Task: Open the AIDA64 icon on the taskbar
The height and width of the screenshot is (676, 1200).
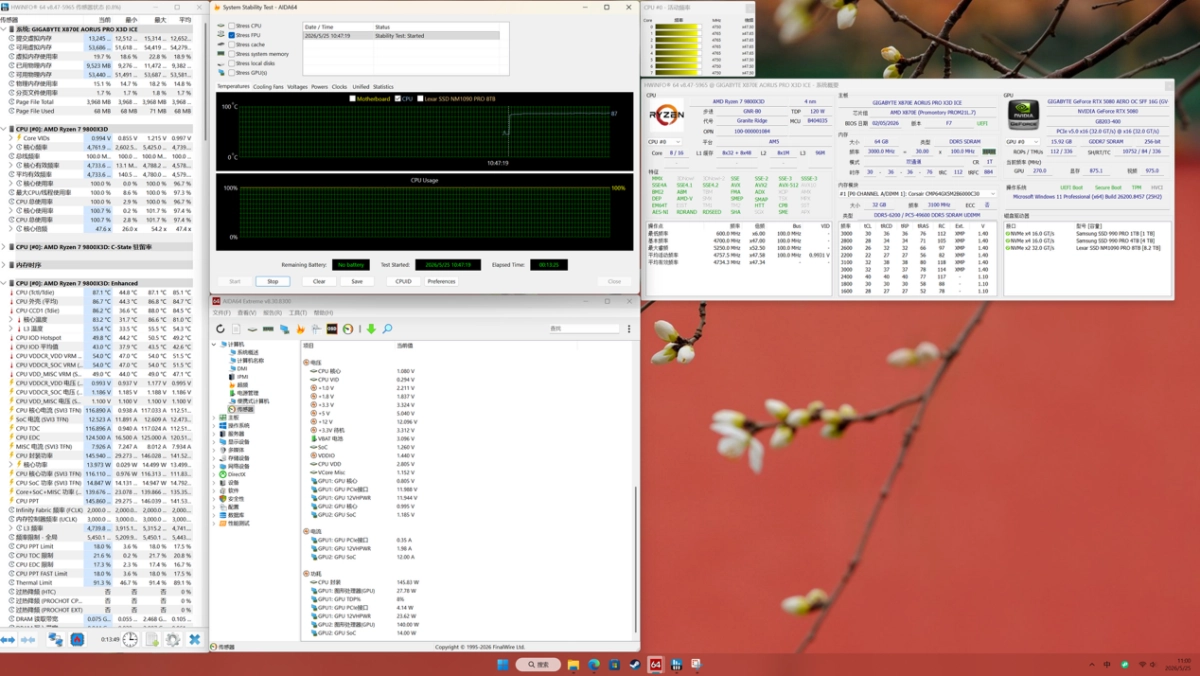Action: coord(656,664)
